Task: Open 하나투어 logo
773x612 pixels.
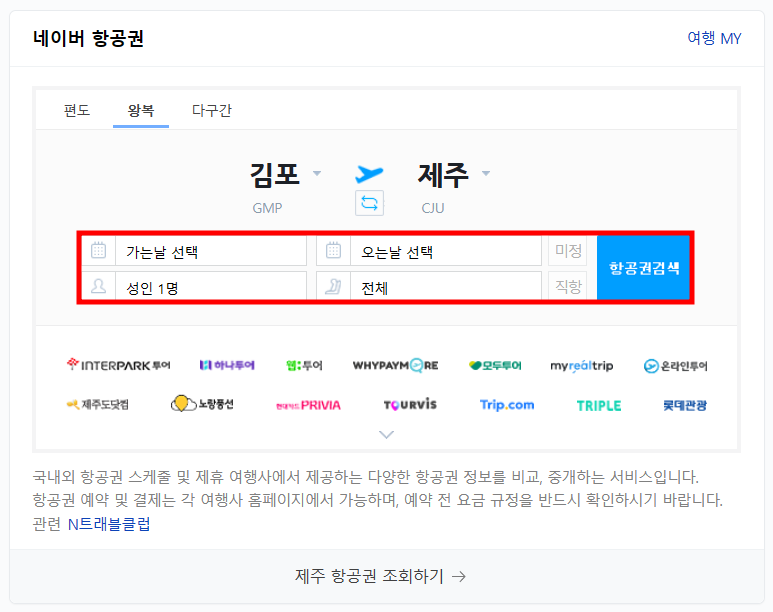Action: [x=227, y=365]
